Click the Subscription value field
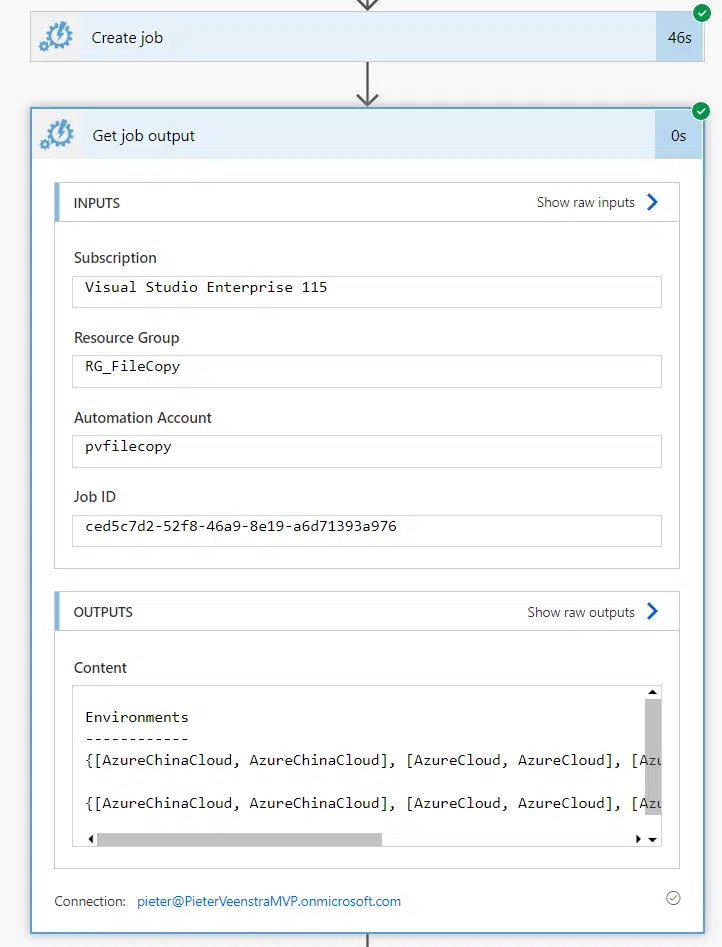Image resolution: width=722 pixels, height=947 pixels. pyautogui.click(x=367, y=292)
